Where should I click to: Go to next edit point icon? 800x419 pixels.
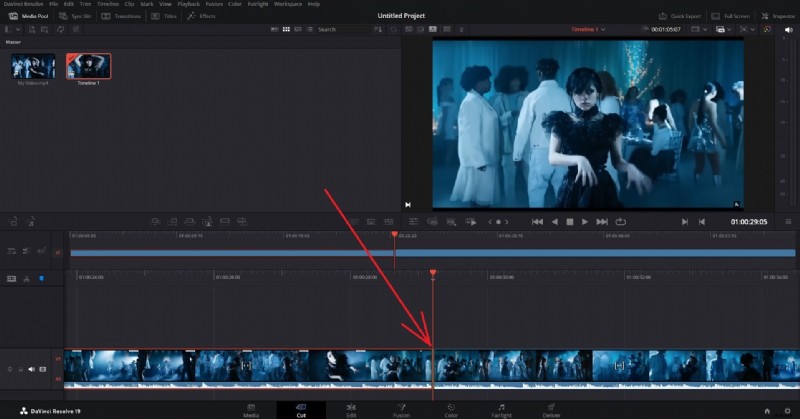(x=685, y=222)
